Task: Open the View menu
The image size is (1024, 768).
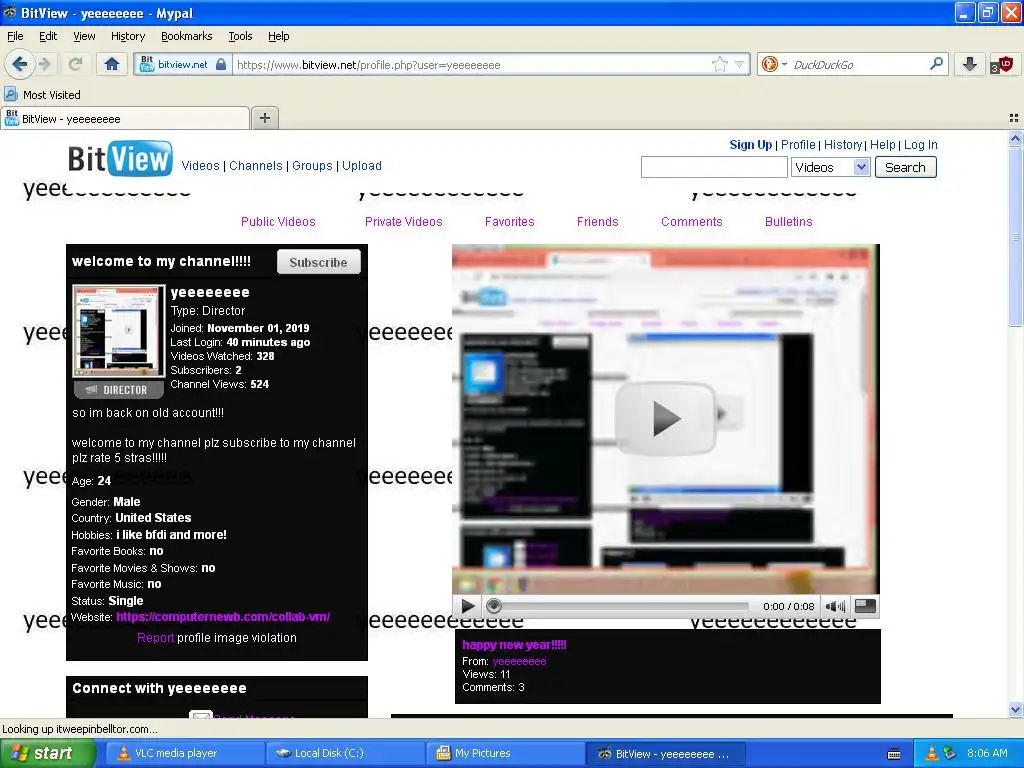Action: point(84,36)
